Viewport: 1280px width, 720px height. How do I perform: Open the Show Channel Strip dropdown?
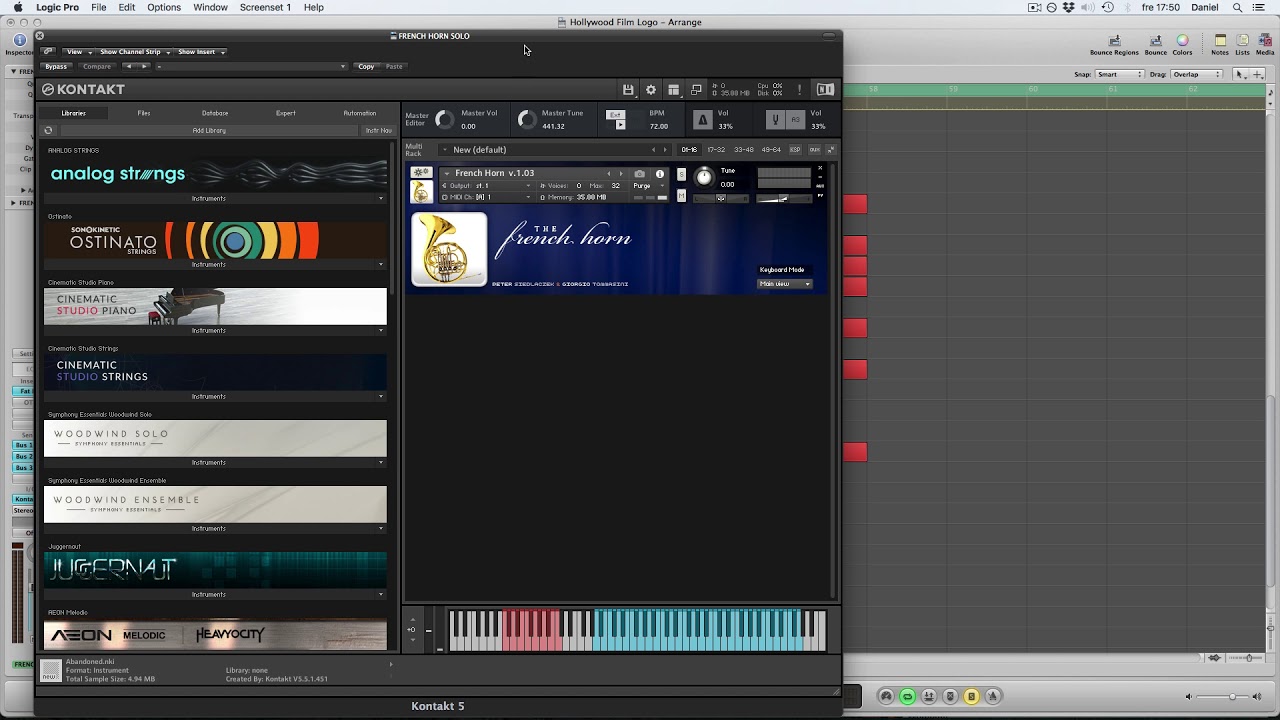[134, 52]
